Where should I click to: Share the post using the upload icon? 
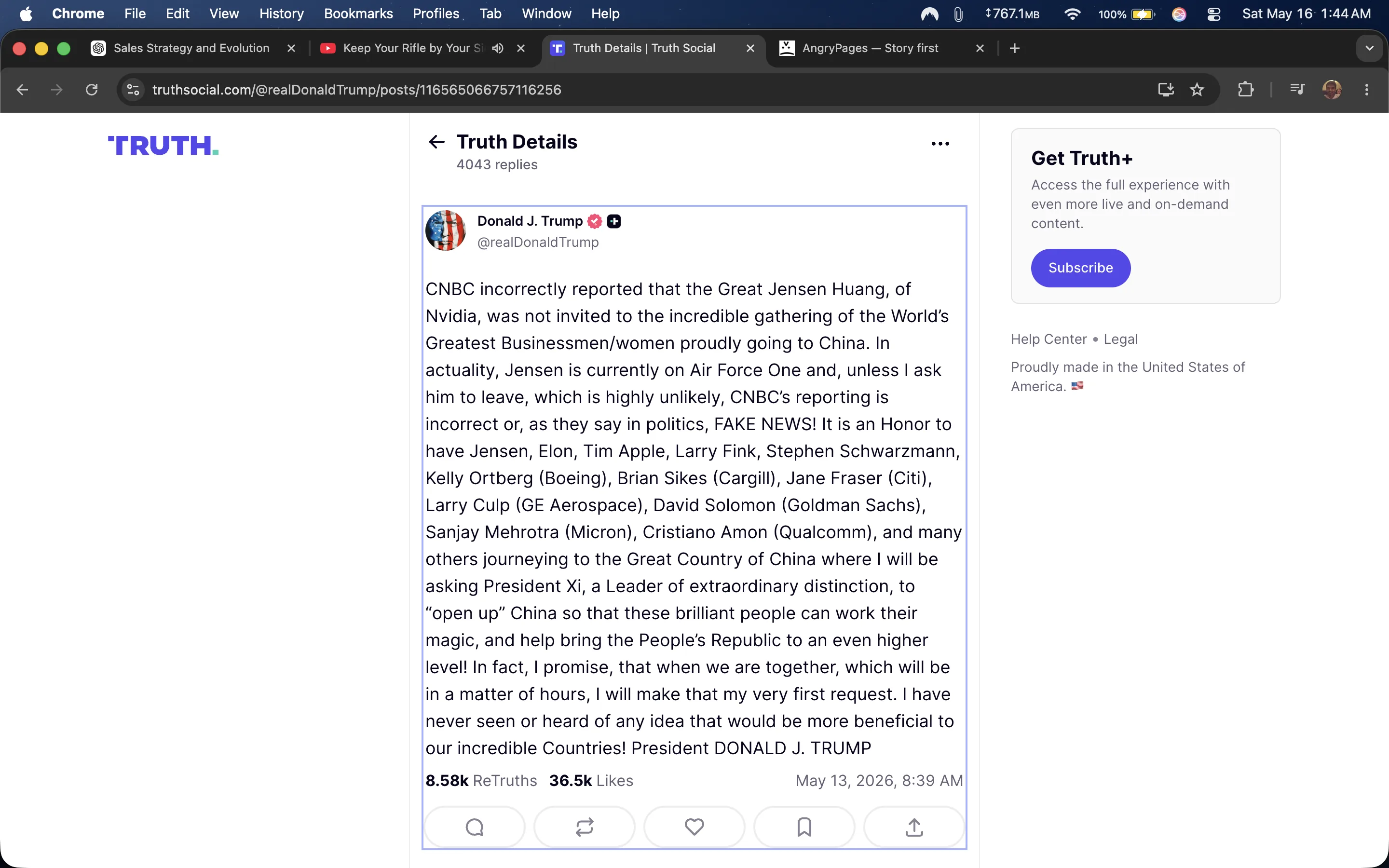pyautogui.click(x=914, y=827)
